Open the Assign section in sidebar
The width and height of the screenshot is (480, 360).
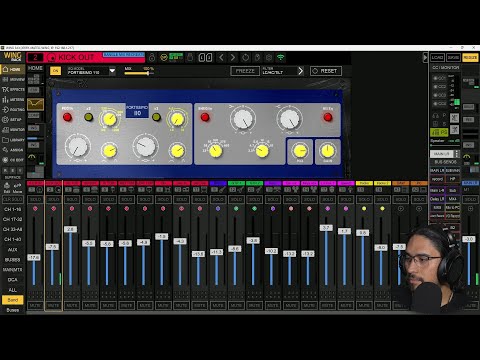click(x=13, y=150)
